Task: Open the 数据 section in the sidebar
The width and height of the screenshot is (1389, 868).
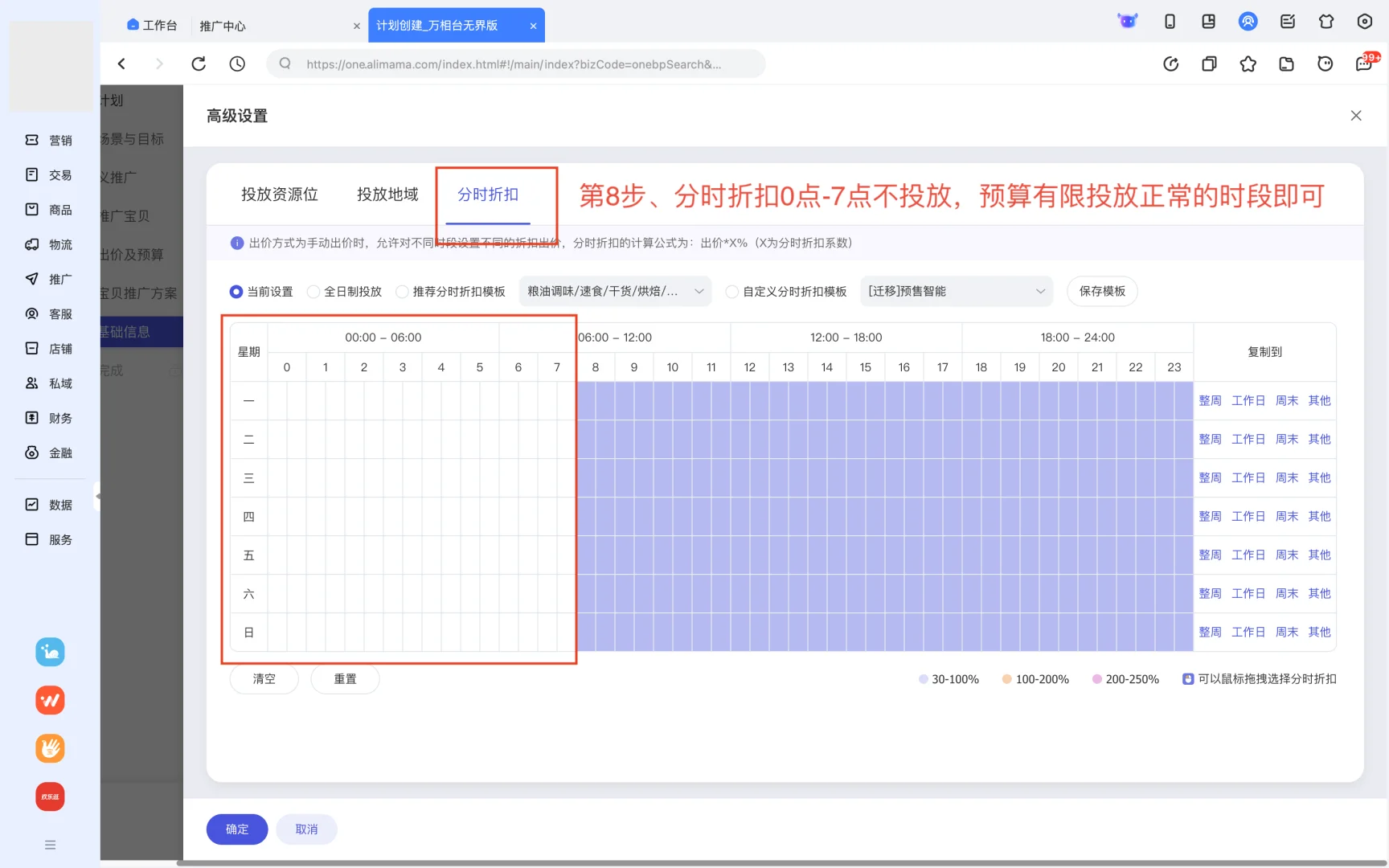Action: point(50,504)
